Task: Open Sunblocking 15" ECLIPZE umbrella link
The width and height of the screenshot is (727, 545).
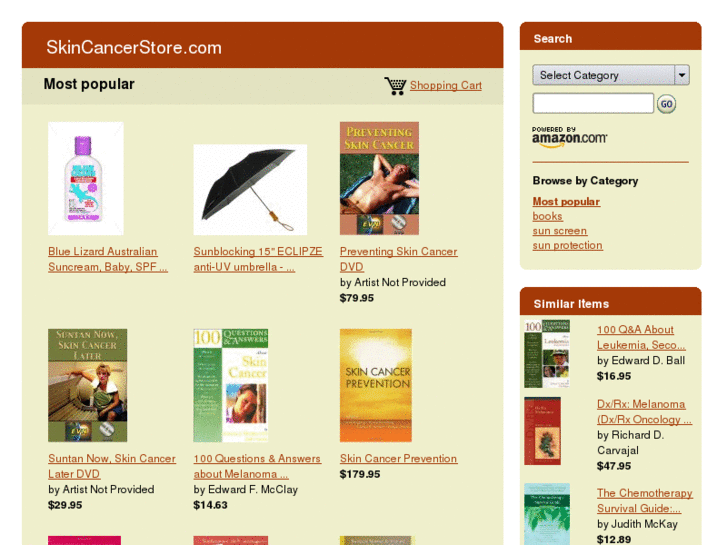Action: tap(258, 259)
